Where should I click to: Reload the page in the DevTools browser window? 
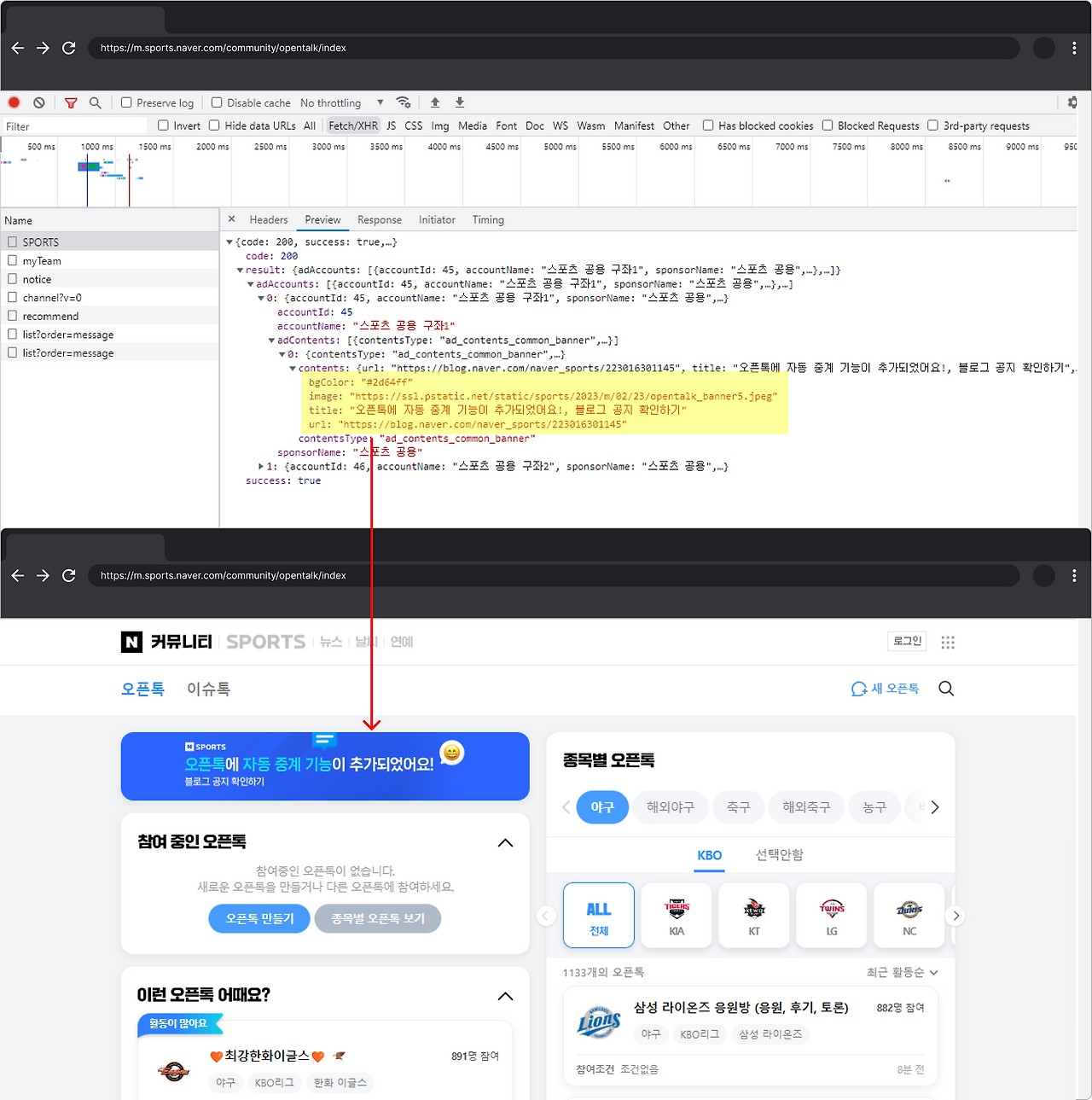point(69,48)
